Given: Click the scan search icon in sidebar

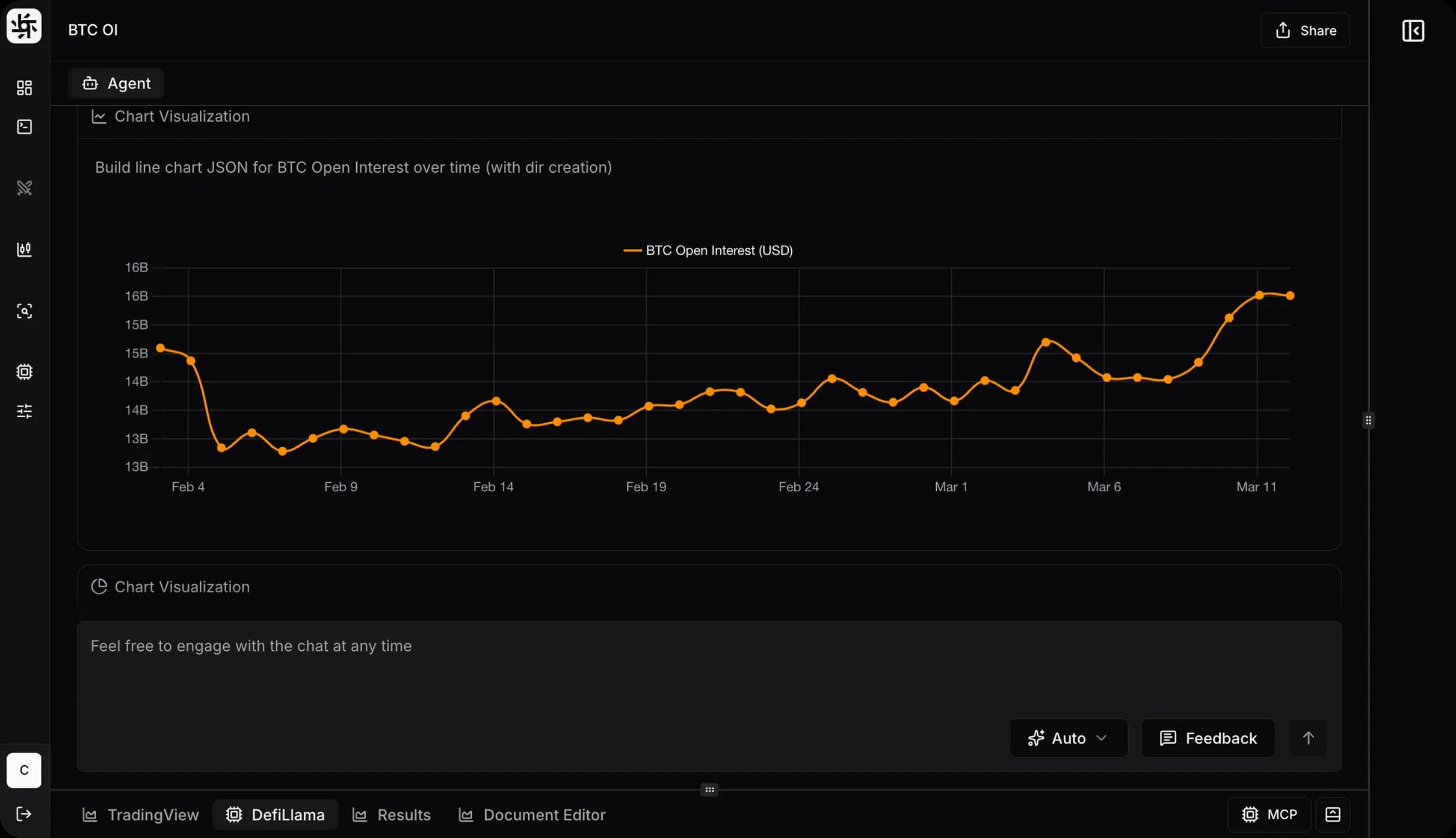Looking at the screenshot, I should [24, 311].
